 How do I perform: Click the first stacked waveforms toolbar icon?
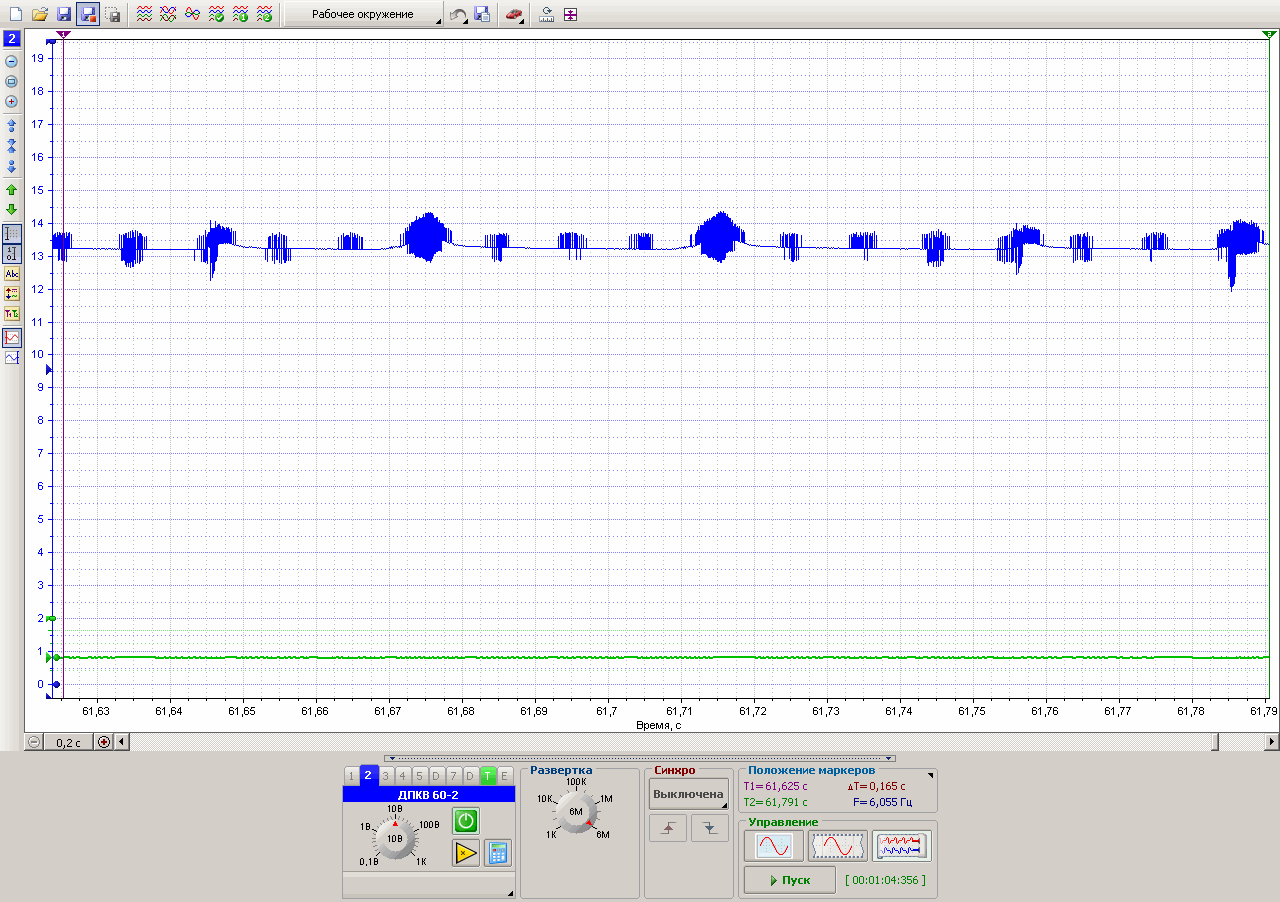point(145,14)
